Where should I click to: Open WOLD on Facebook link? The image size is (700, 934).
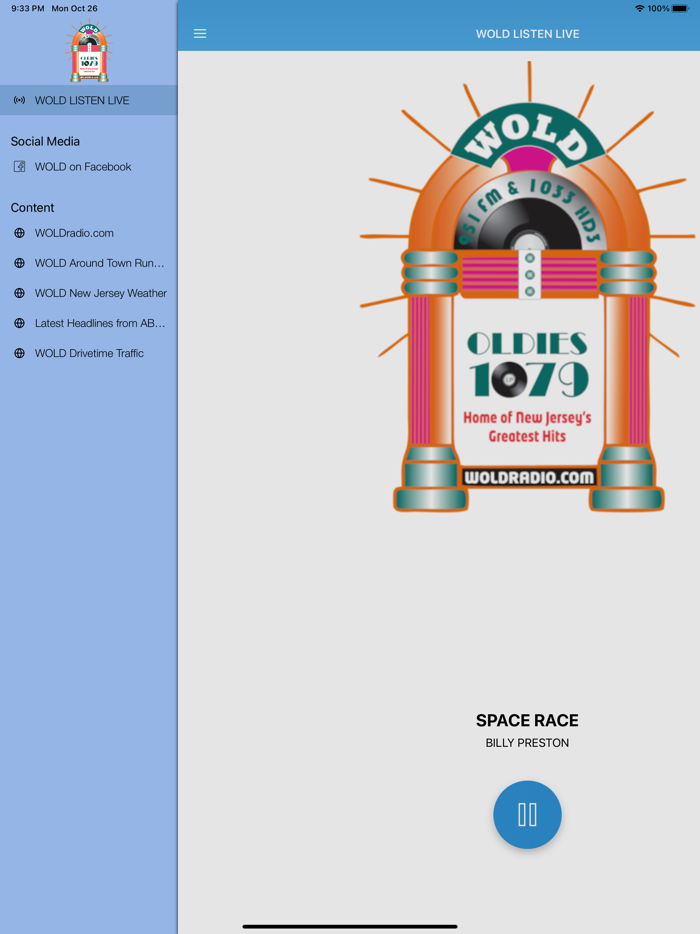tap(89, 167)
